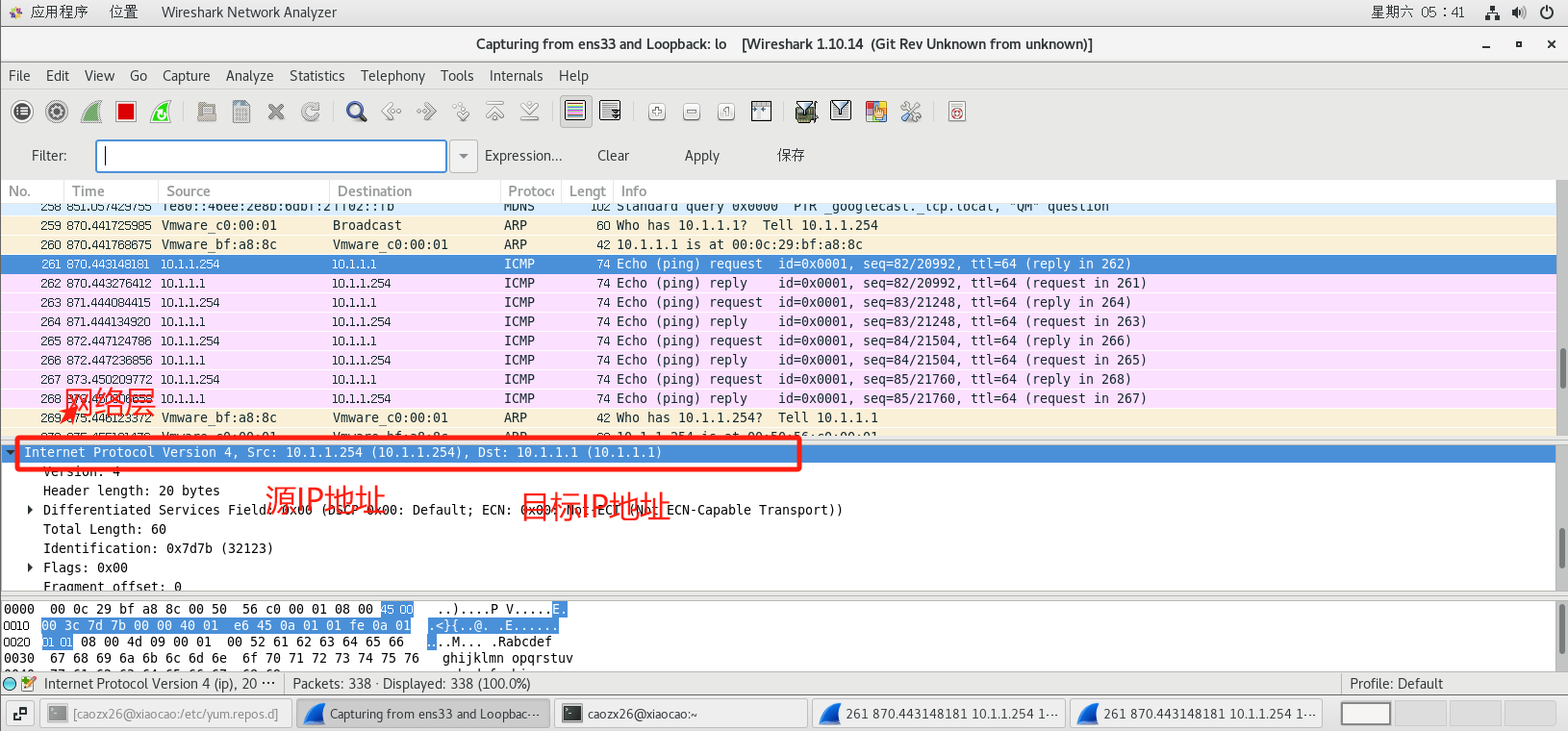The height and width of the screenshot is (731, 1568).
Task: Reload this capture file
Action: click(311, 112)
